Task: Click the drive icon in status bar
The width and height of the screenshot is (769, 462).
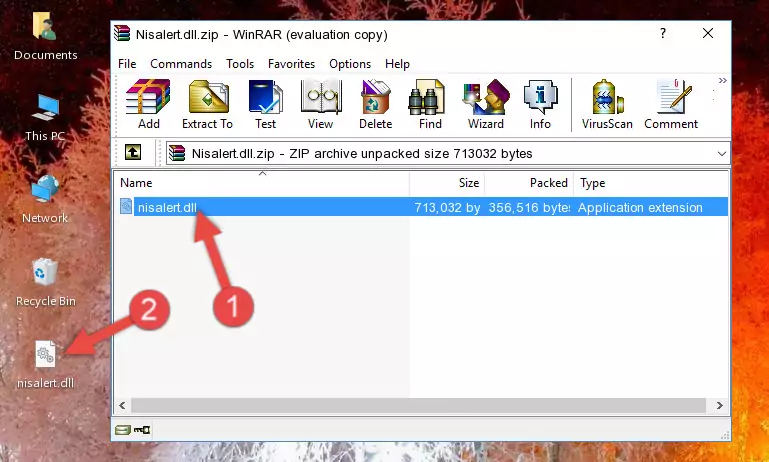Action: click(123, 430)
